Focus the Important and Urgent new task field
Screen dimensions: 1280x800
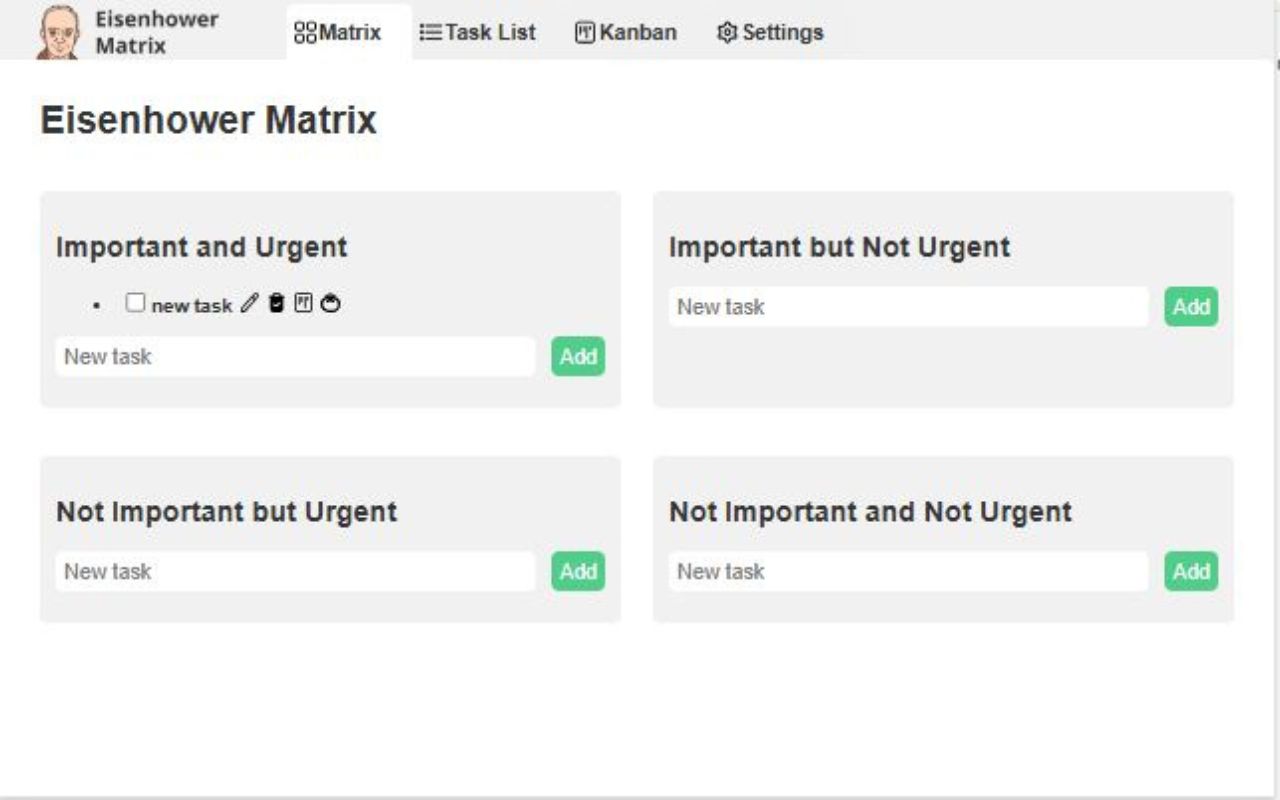click(295, 357)
